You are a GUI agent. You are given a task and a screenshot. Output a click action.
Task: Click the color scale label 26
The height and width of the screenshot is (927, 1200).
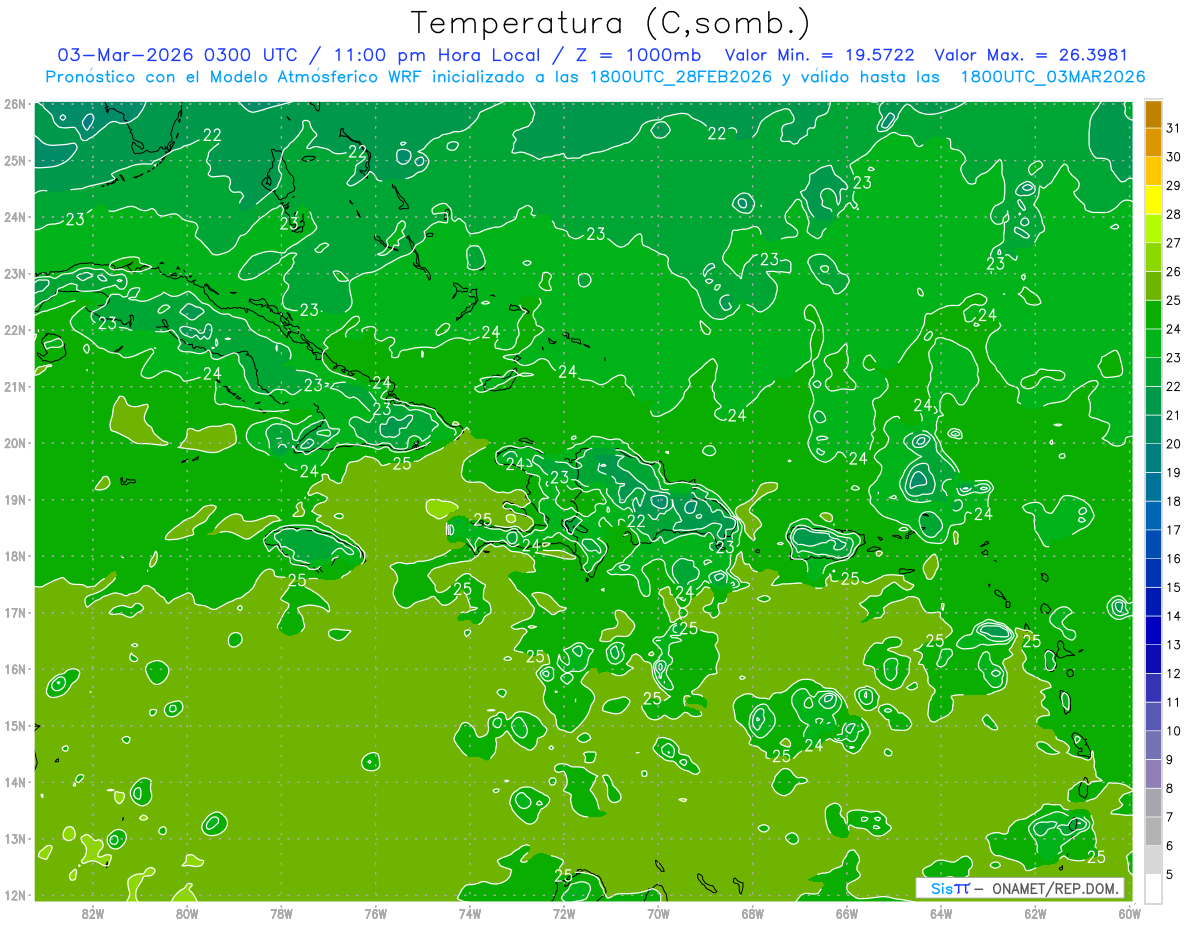click(x=1174, y=271)
